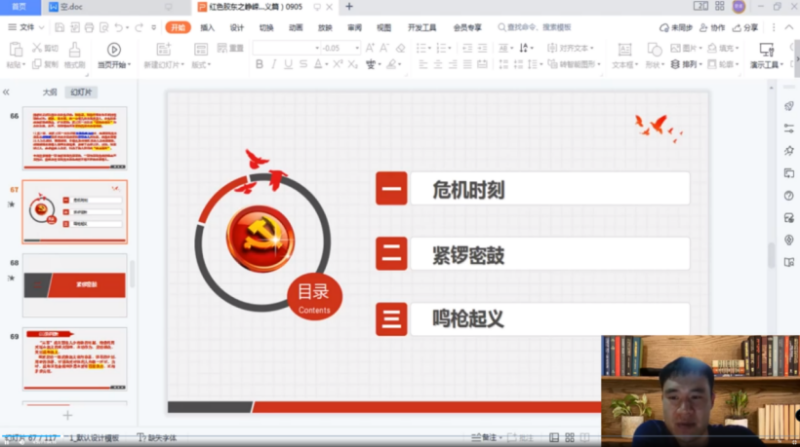Click the clear formatting eraser icon
Viewport: 800px width, 447px height.
[401, 48]
